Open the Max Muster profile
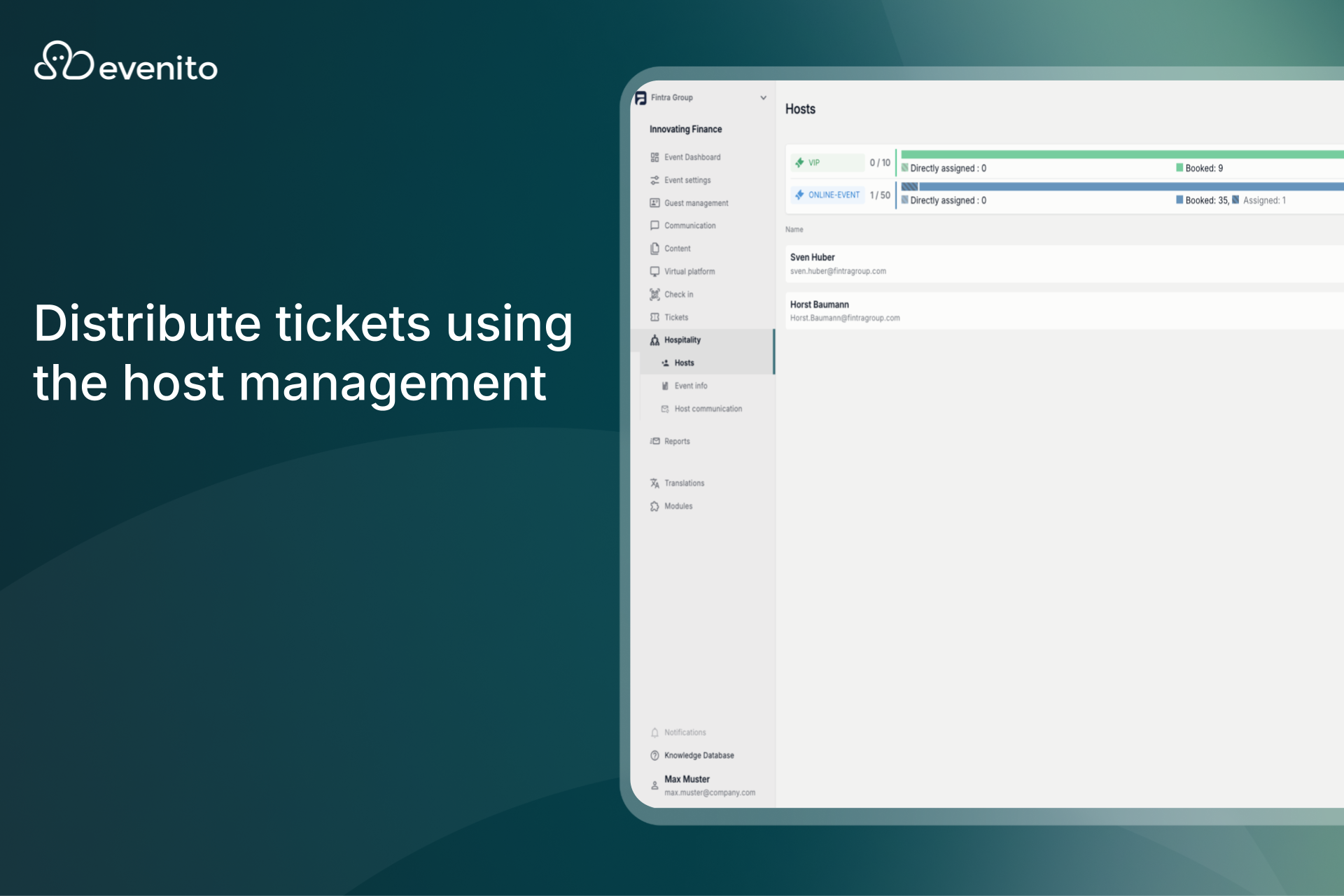 click(687, 779)
